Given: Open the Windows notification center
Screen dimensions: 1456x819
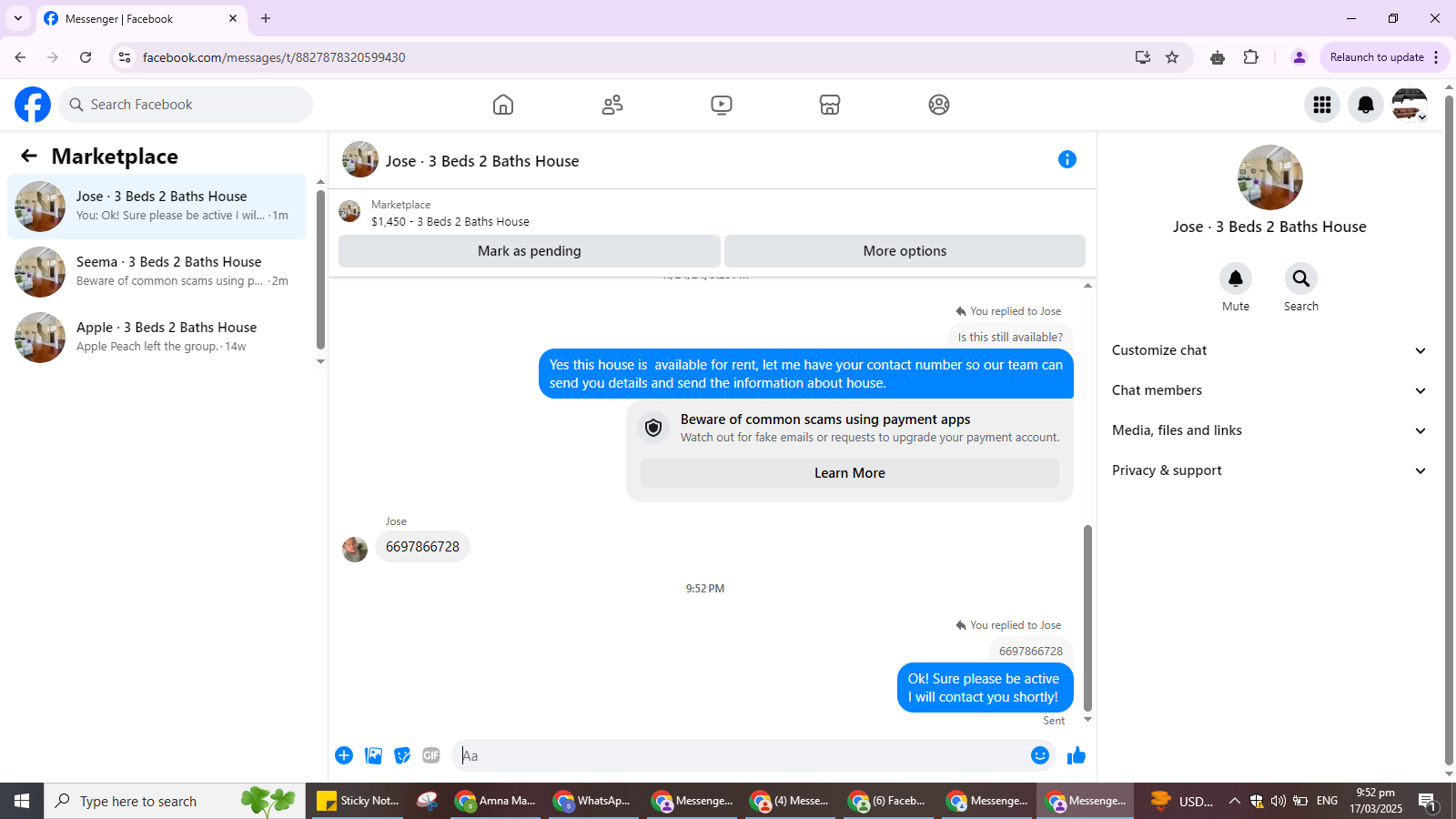Looking at the screenshot, I should coord(1427,802).
